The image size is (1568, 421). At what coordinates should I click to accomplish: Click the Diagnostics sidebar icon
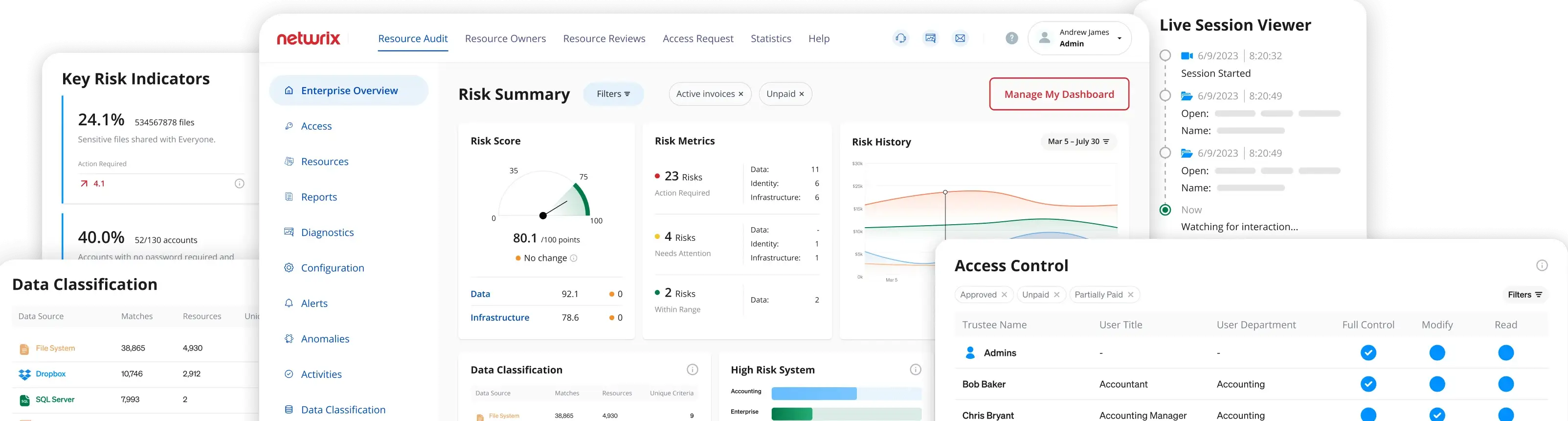(289, 232)
